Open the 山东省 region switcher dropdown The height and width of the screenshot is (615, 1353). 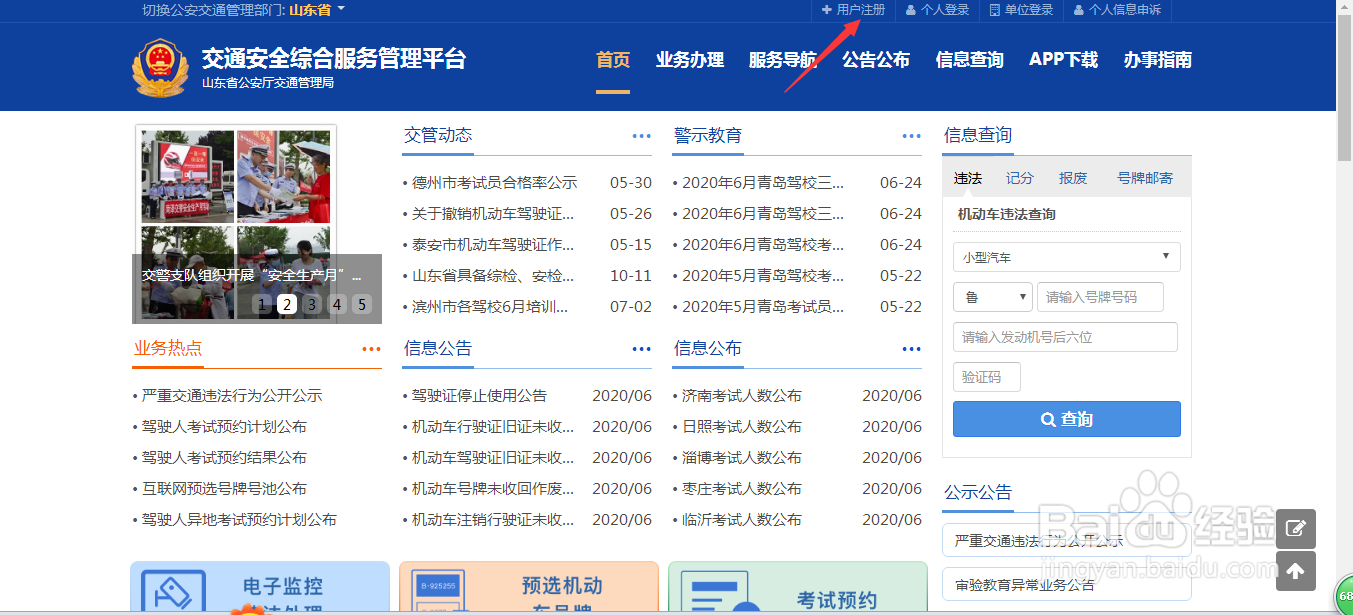pos(311,10)
